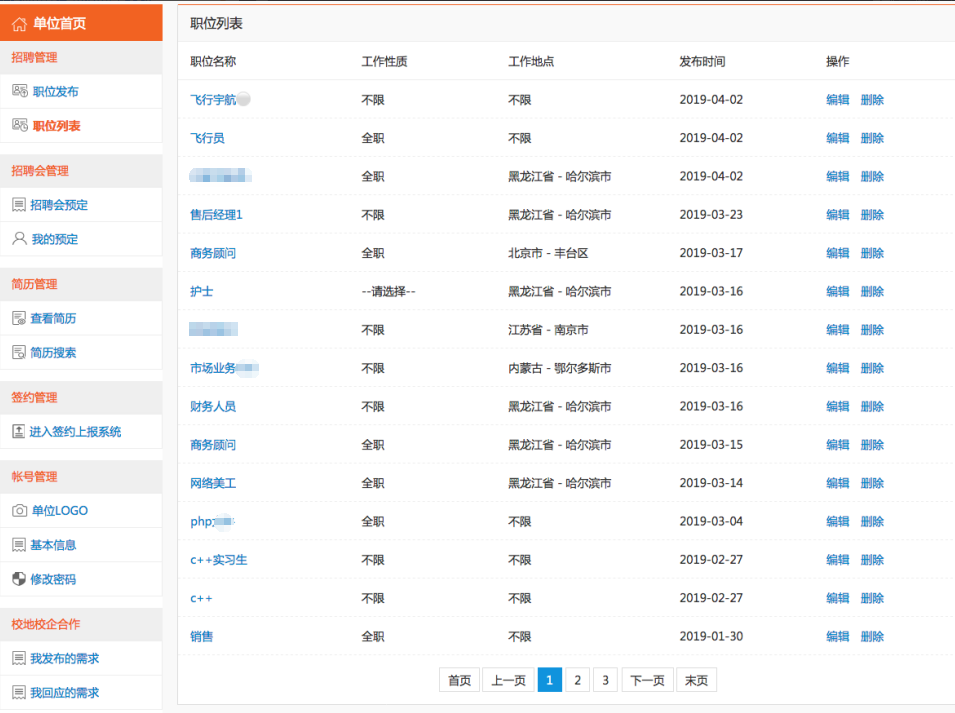Go to page 2 of the list
Screen dimensions: 955x713
click(x=577, y=680)
